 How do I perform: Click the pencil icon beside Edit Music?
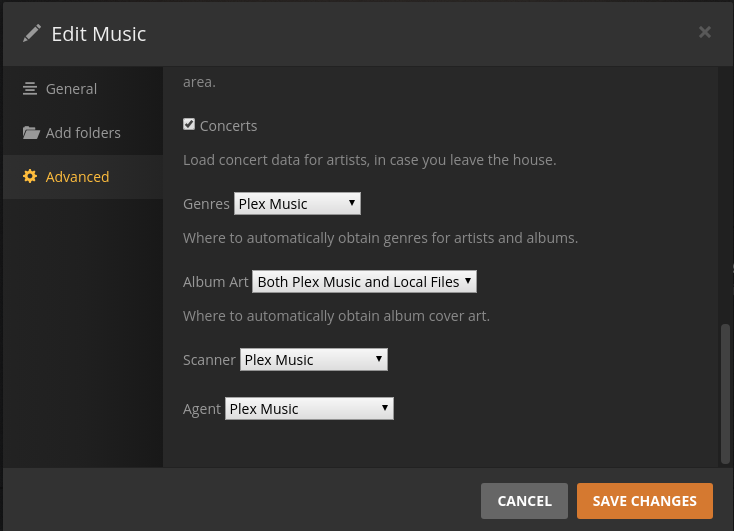tap(32, 33)
